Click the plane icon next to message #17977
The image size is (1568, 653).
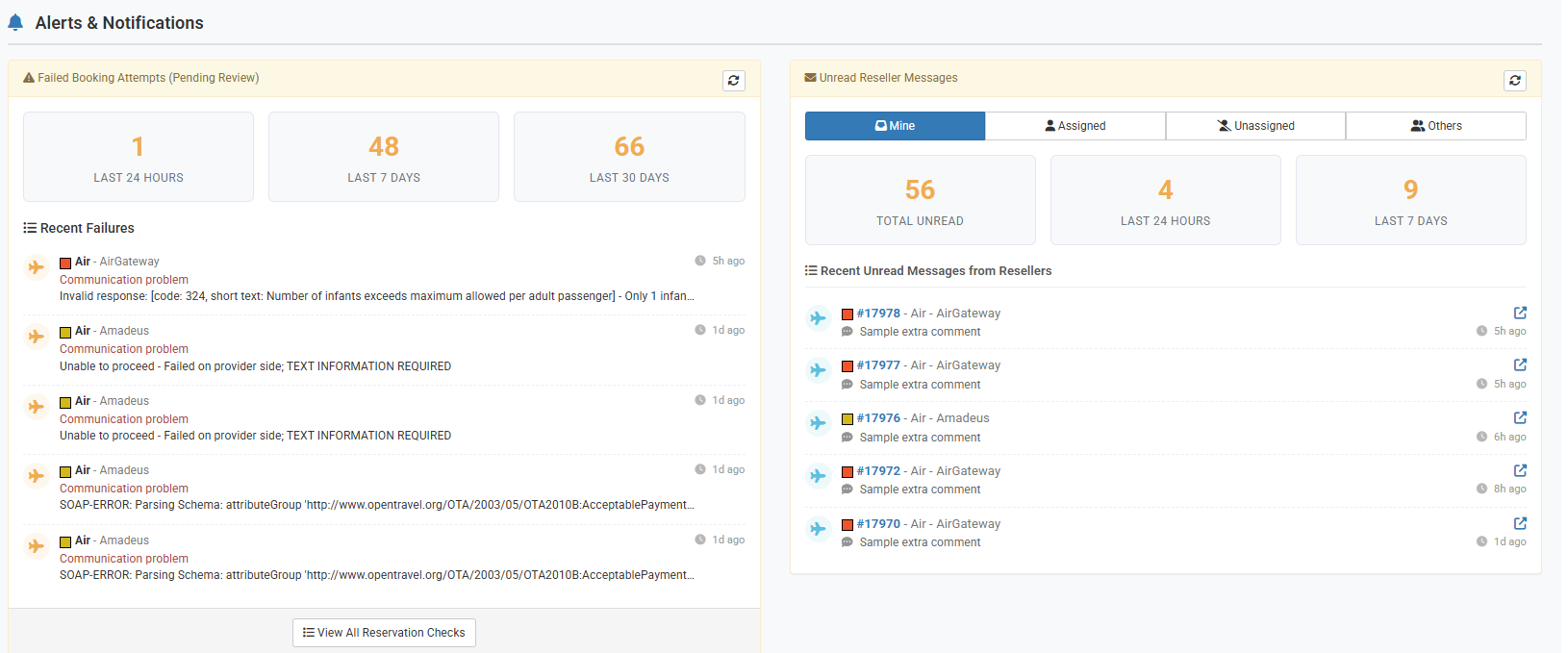click(x=819, y=370)
